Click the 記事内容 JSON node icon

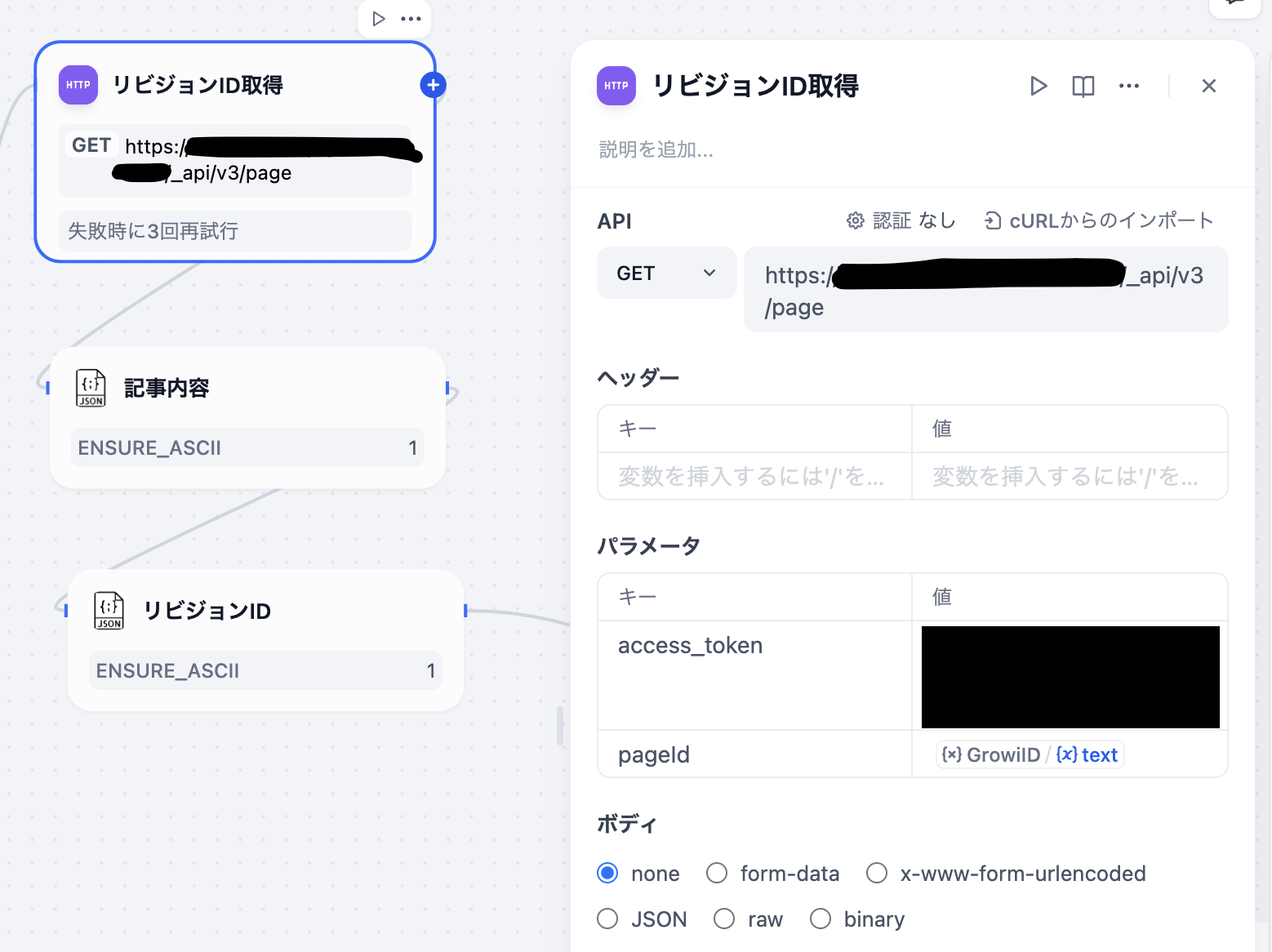tap(91, 388)
